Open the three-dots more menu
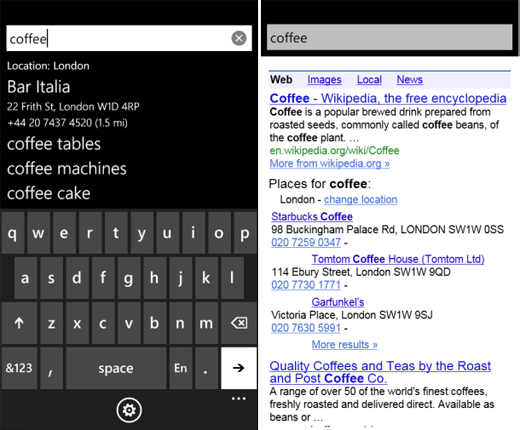The height and width of the screenshot is (430, 520). 239,398
